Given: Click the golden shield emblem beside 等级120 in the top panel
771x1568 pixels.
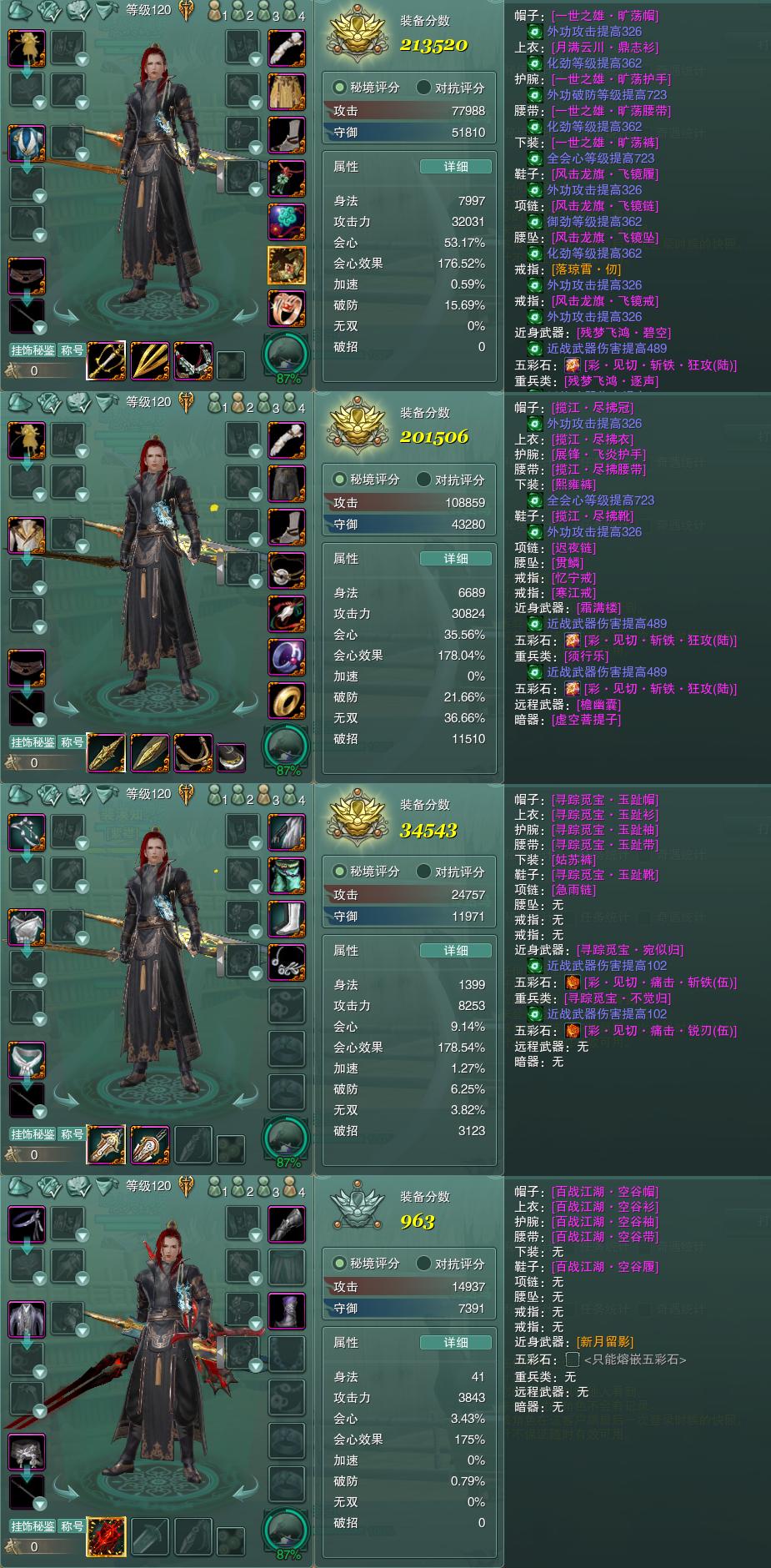Looking at the screenshot, I should point(187,11).
